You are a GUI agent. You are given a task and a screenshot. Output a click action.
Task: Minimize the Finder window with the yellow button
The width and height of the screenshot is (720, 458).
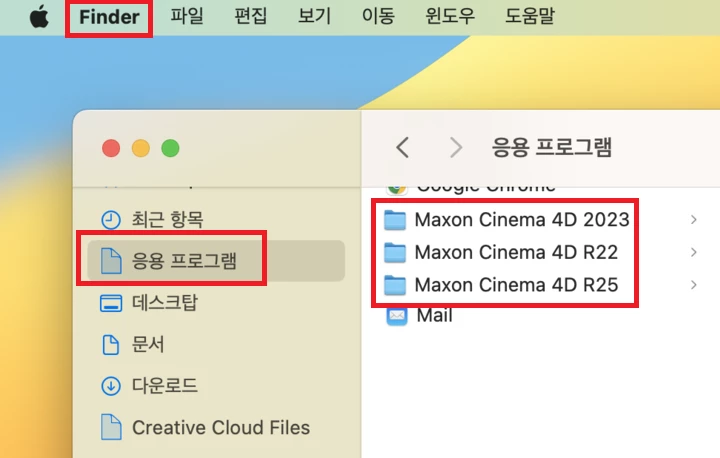tap(141, 148)
